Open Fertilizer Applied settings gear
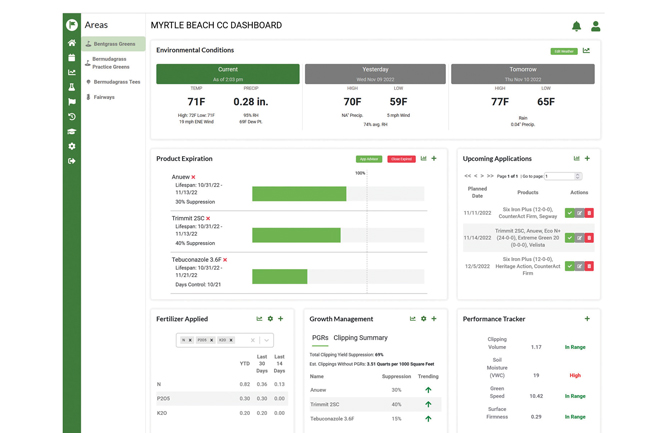 click(x=270, y=319)
